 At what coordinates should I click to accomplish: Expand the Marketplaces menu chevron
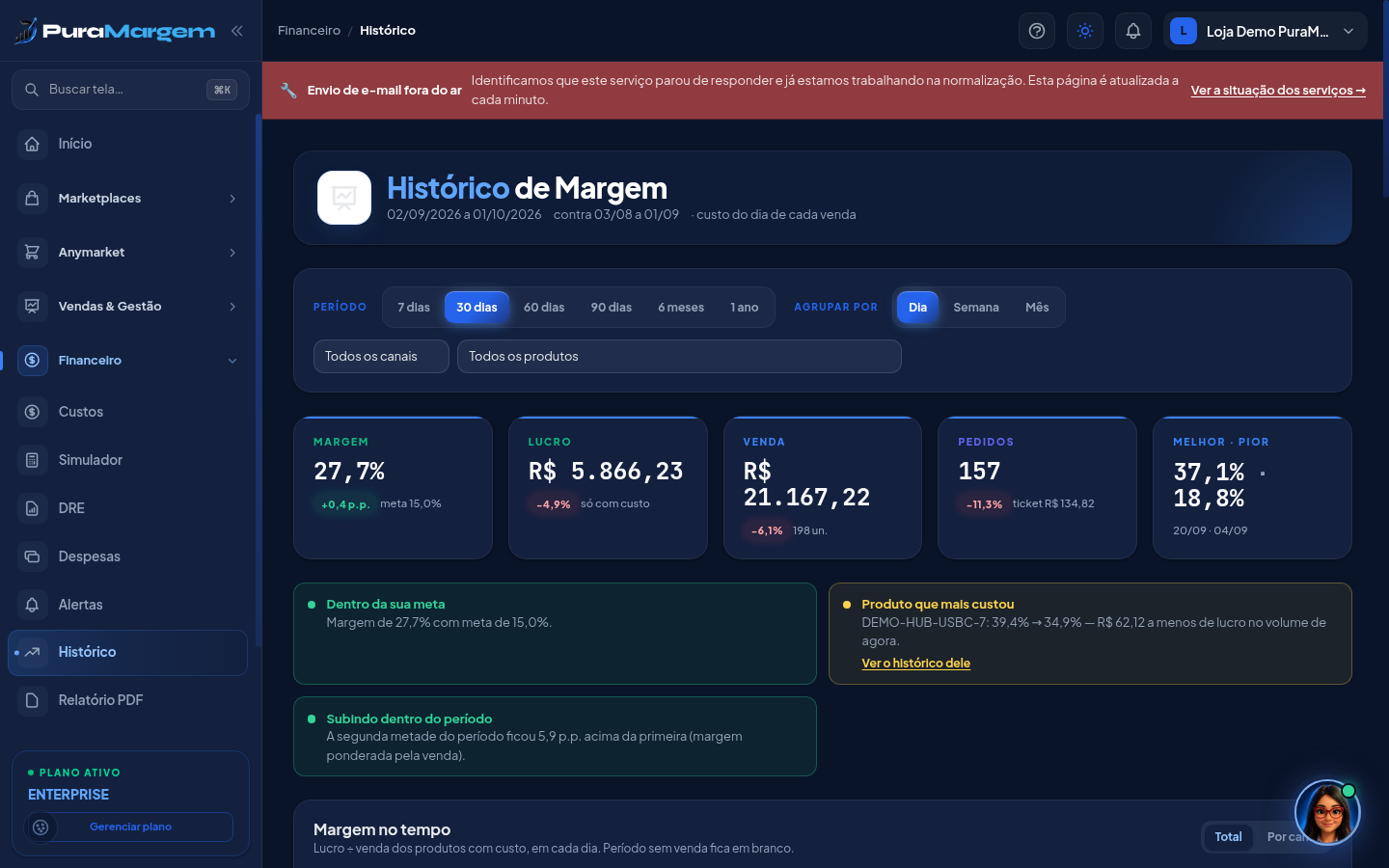tap(232, 198)
